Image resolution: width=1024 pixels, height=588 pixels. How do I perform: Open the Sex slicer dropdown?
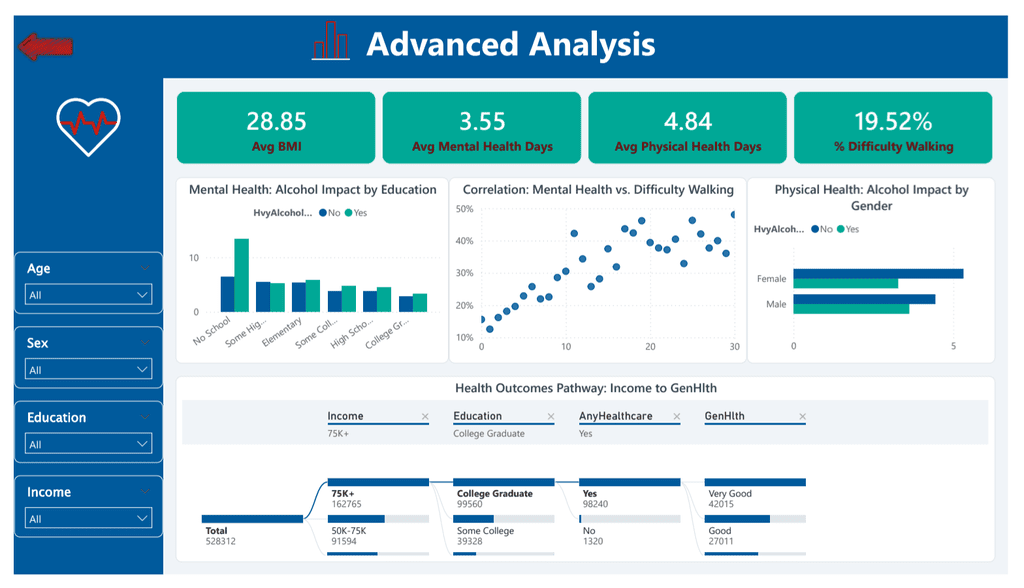tap(89, 369)
